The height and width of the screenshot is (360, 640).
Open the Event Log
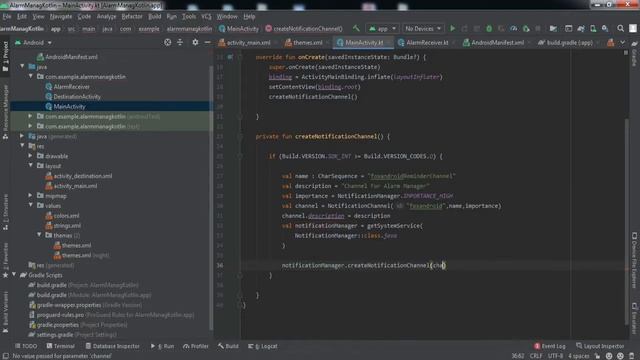[x=550, y=346]
